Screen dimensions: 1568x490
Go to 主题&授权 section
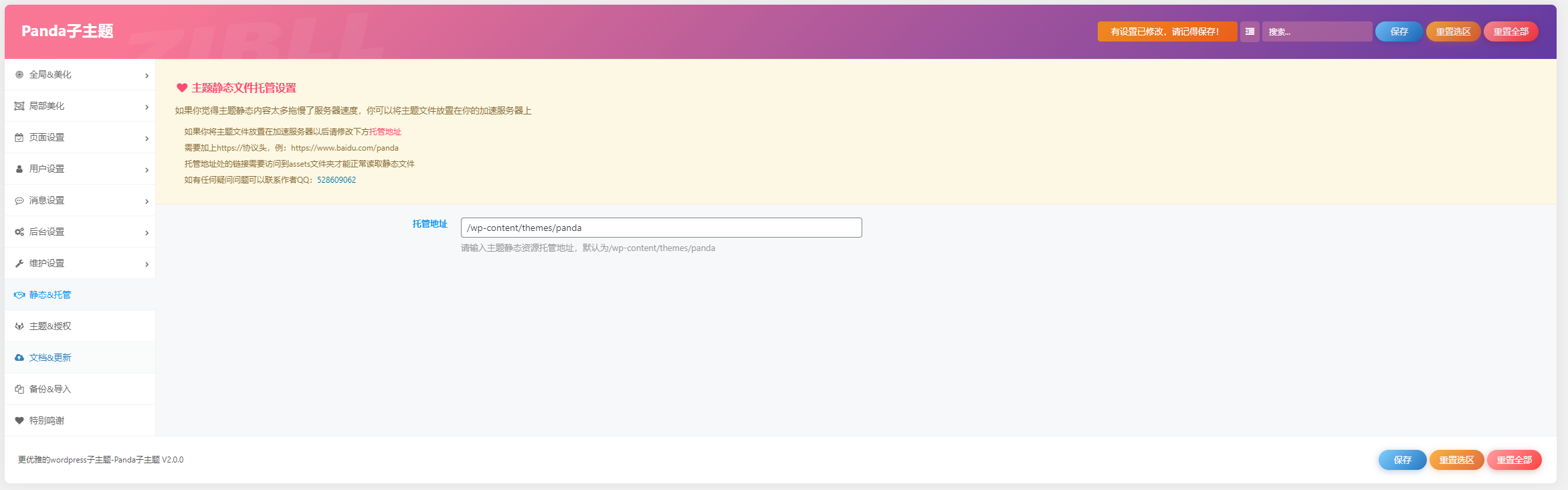pos(80,326)
